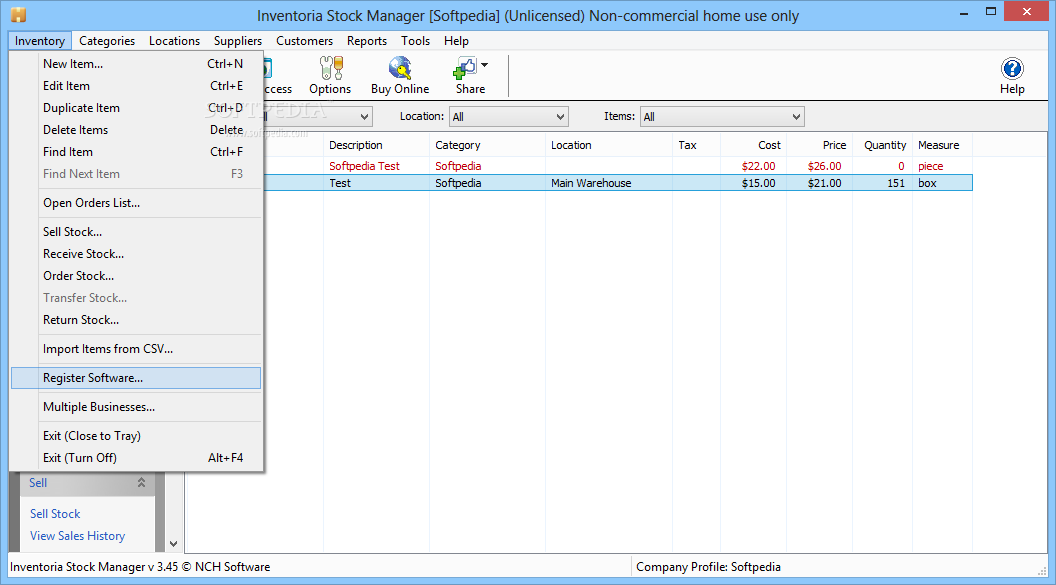The width and height of the screenshot is (1056, 585).
Task: Click the version text in status bar
Action: (x=140, y=567)
